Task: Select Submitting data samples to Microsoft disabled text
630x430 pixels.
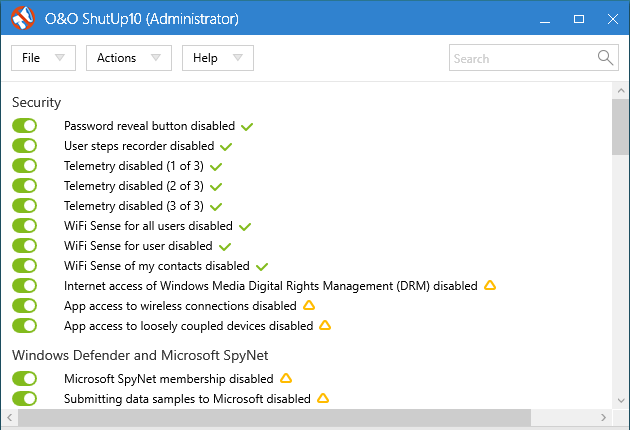Action: 187,399
